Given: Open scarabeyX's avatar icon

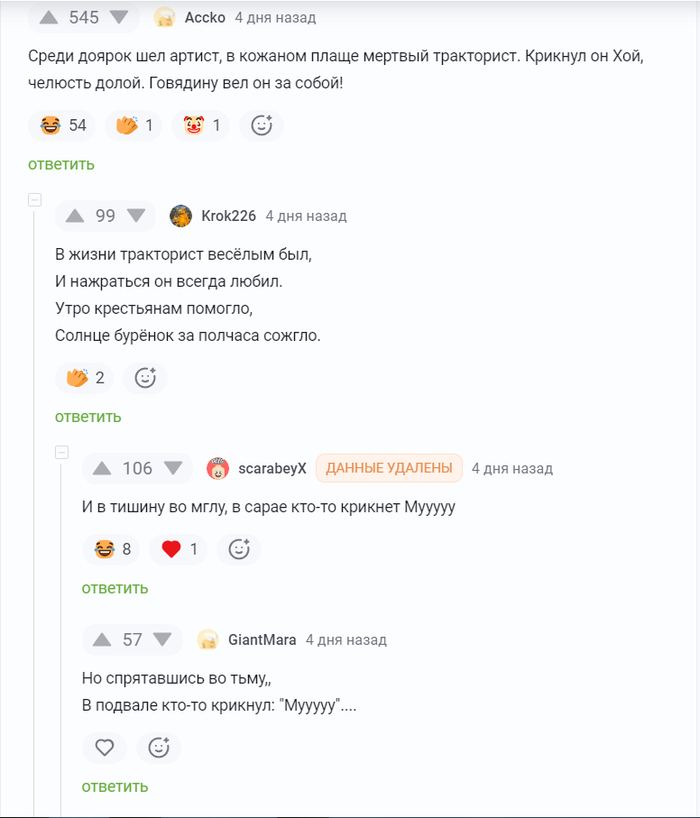Looking at the screenshot, I should coord(217,468).
